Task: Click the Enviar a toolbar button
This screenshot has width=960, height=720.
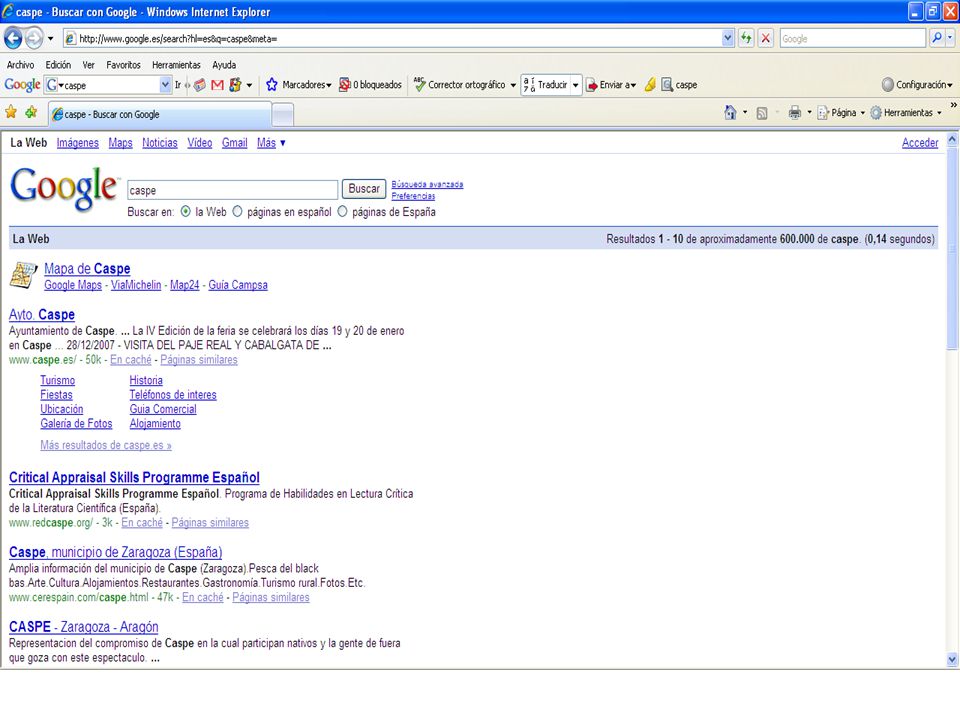Action: coord(612,85)
